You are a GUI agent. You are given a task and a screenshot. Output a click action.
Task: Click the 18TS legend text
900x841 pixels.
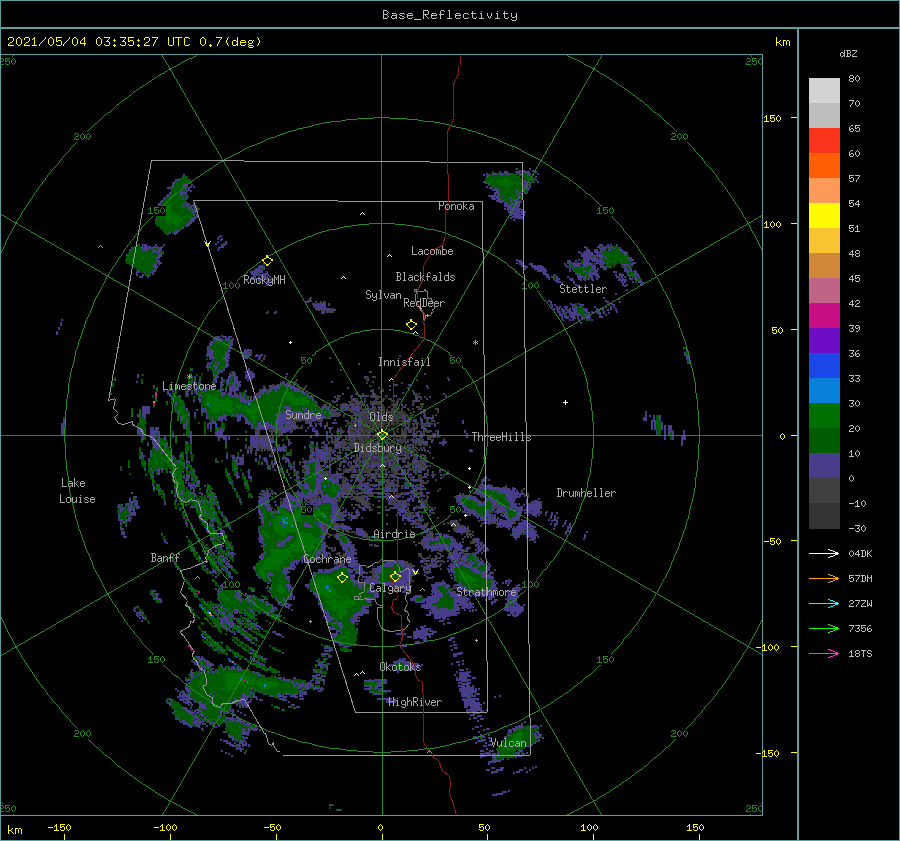(x=860, y=653)
